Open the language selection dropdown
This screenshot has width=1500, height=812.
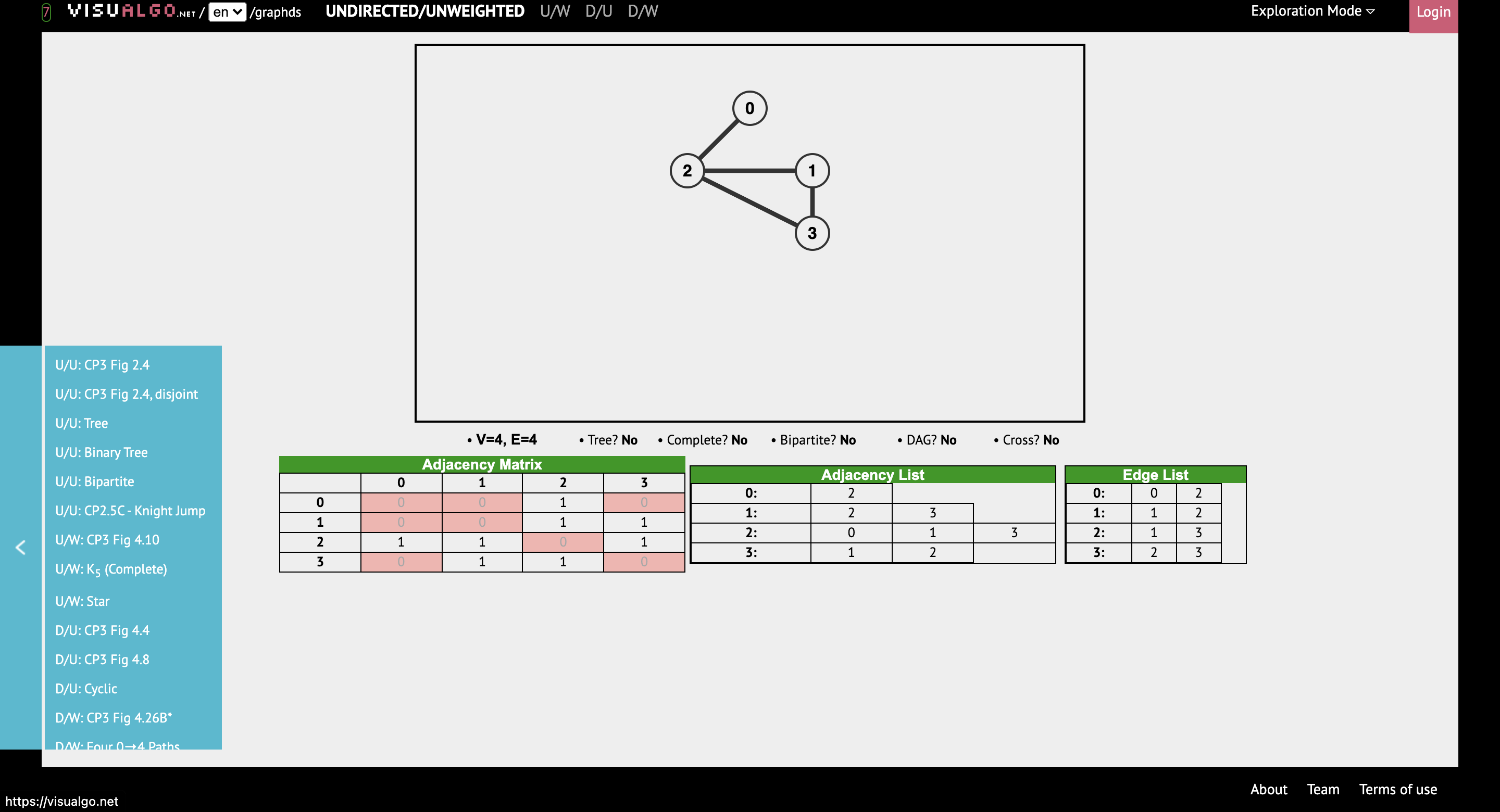(228, 11)
